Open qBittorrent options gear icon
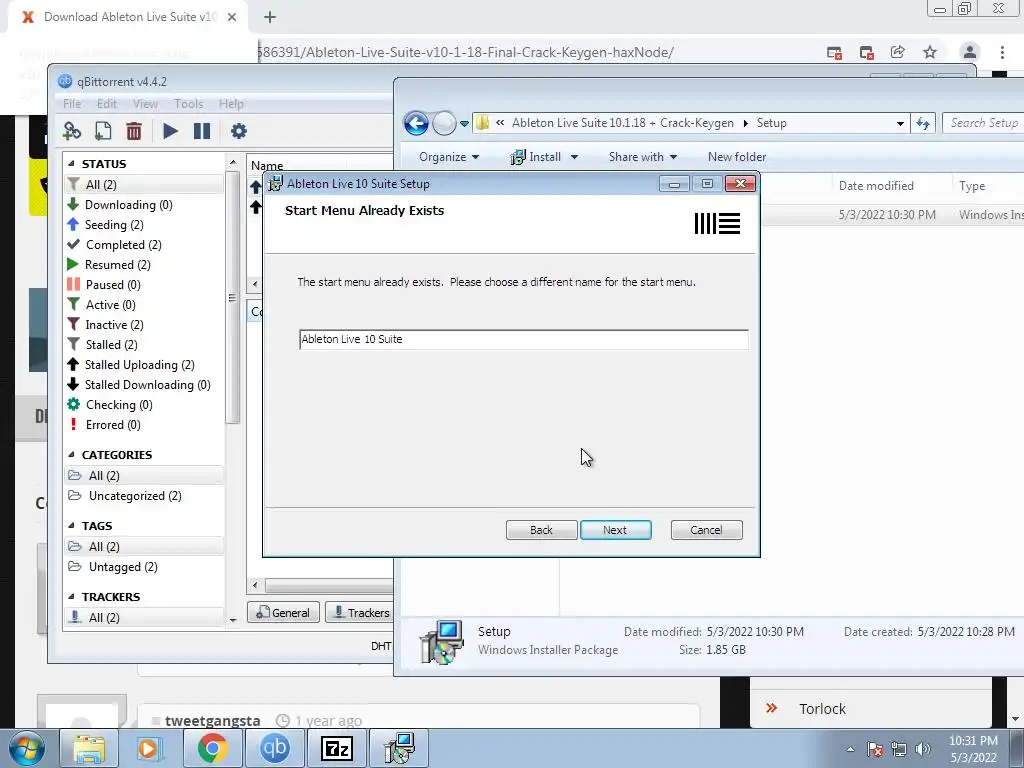Image resolution: width=1024 pixels, height=768 pixels. (238, 131)
